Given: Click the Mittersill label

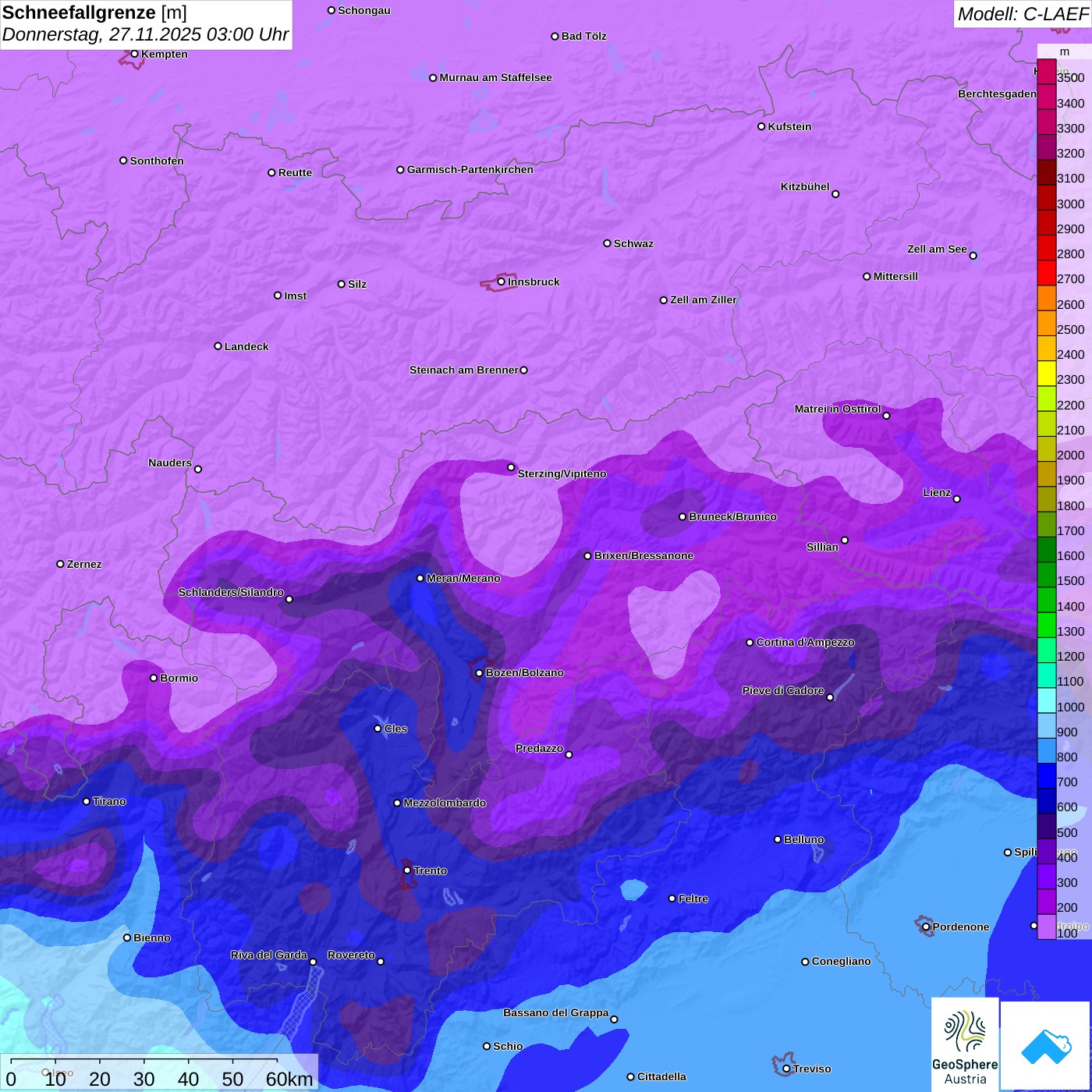Looking at the screenshot, I should 895,276.
